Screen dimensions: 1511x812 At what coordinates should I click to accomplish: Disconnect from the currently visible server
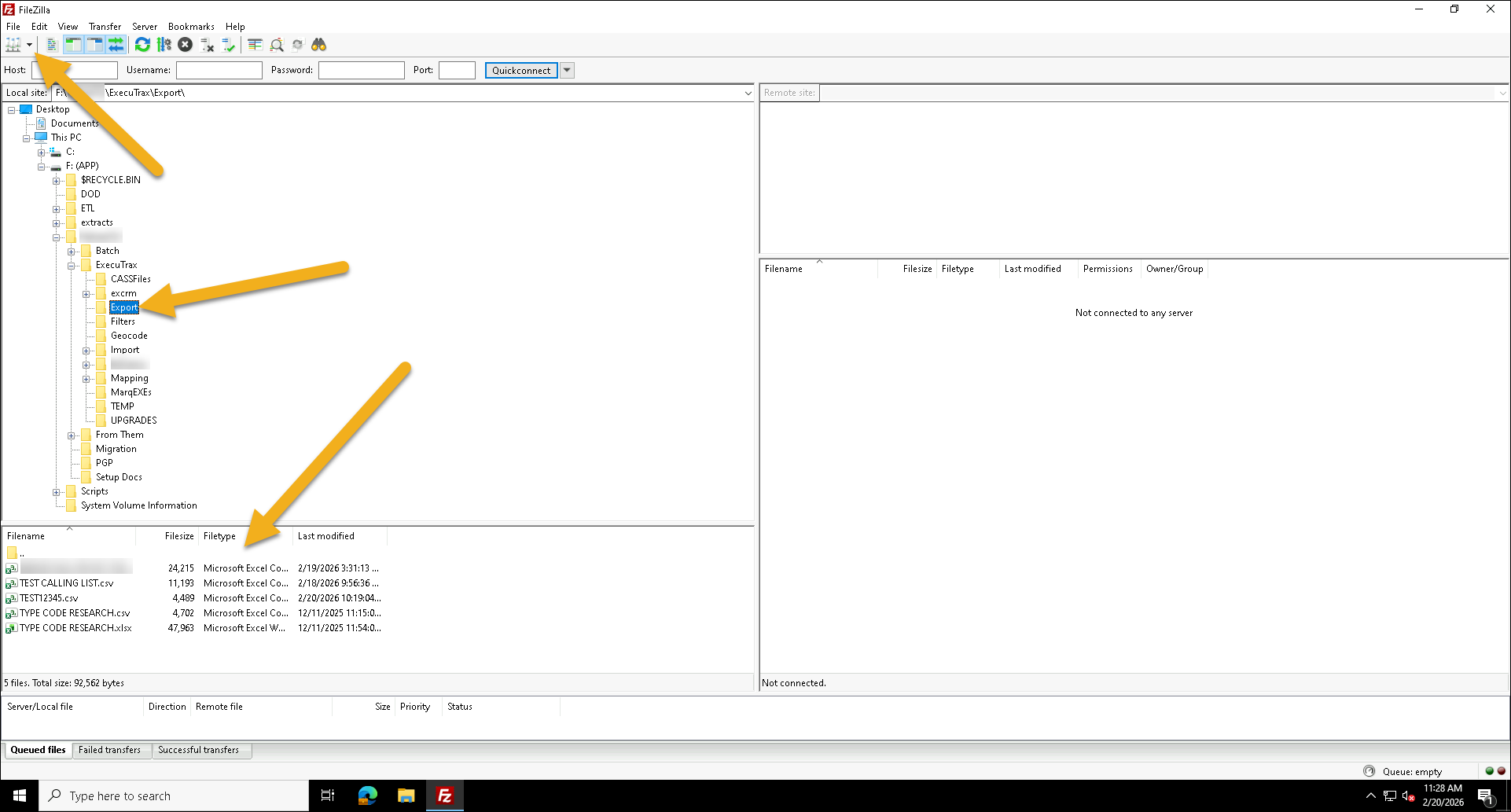(207, 45)
